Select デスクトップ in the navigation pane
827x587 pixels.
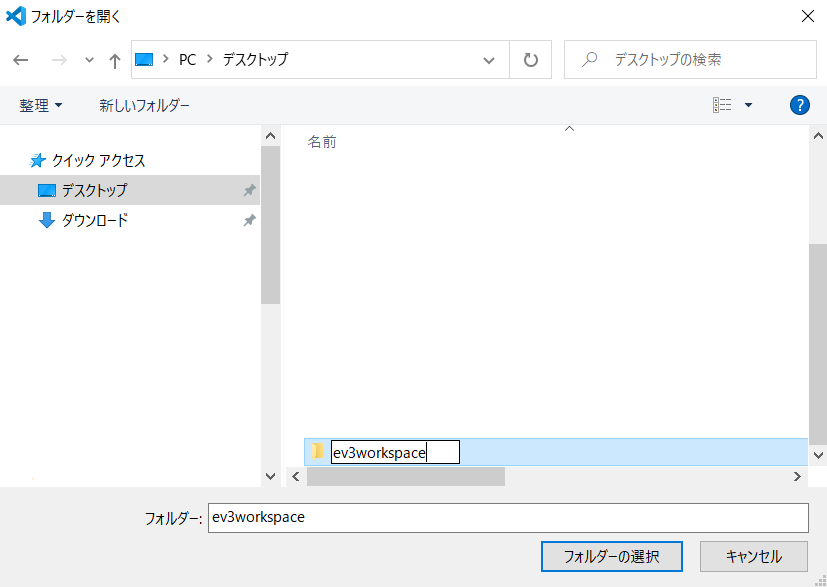[130, 190]
